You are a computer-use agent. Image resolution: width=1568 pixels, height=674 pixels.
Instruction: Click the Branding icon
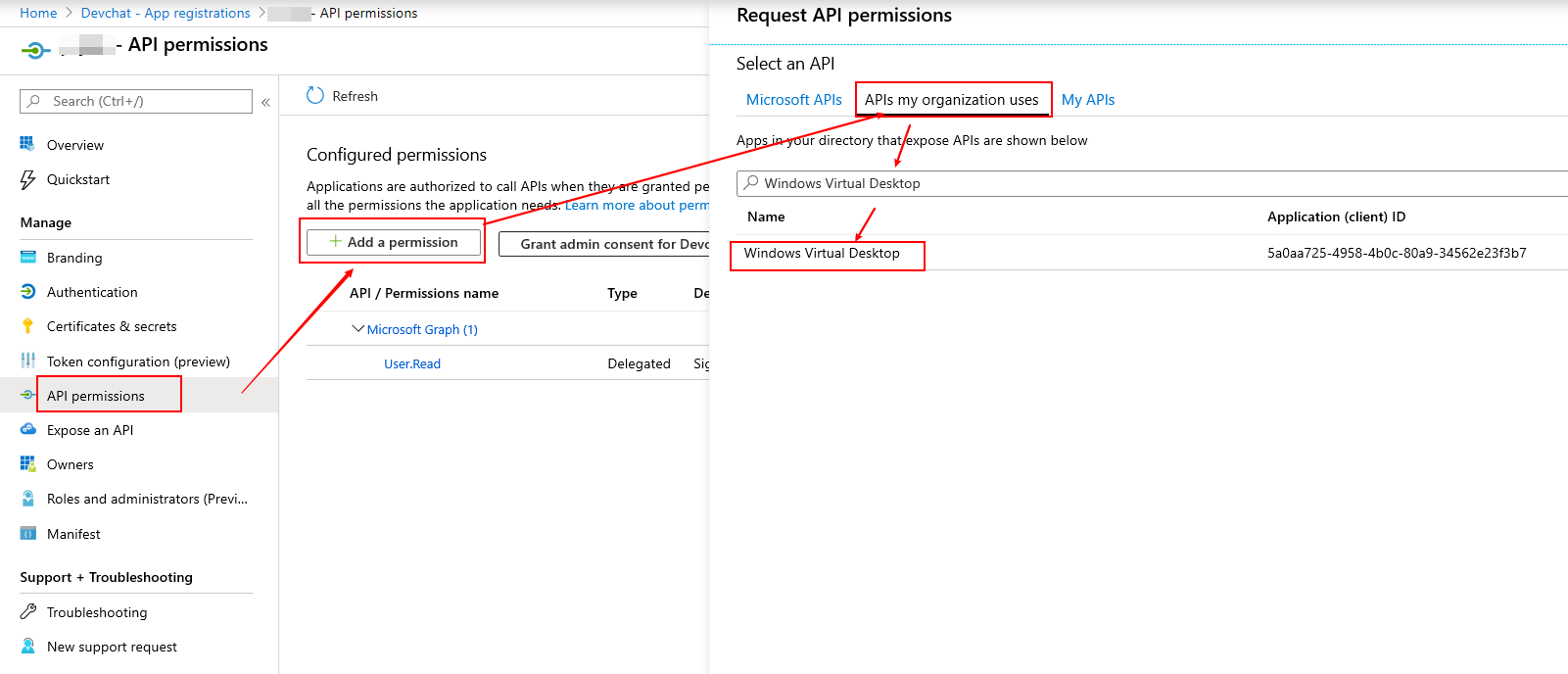click(27, 257)
